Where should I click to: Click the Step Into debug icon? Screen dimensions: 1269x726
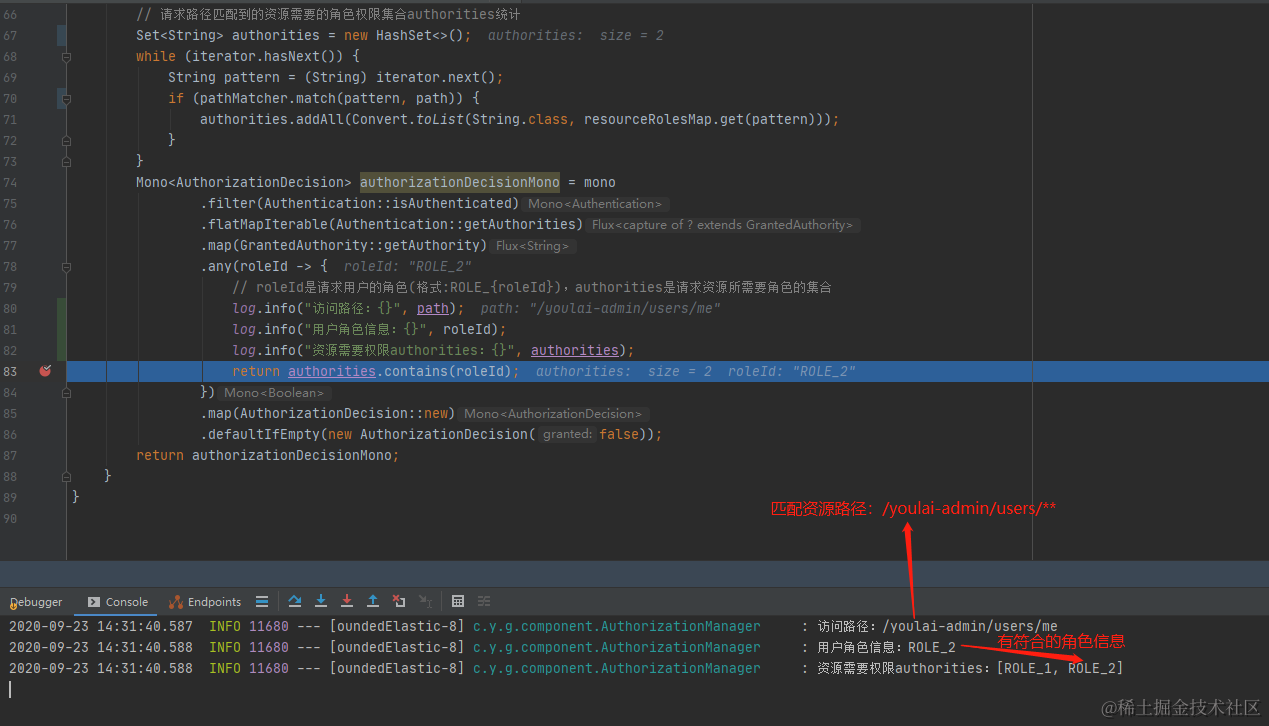(x=321, y=601)
